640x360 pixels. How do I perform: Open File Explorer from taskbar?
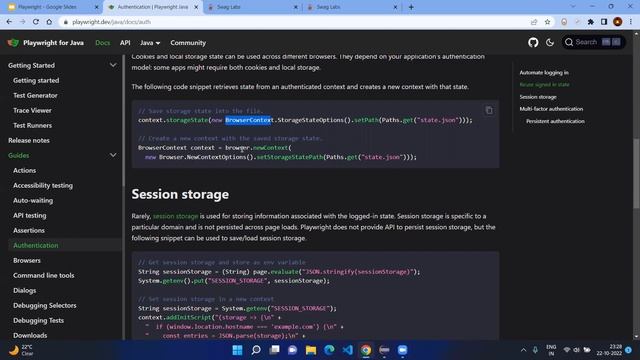point(311,350)
